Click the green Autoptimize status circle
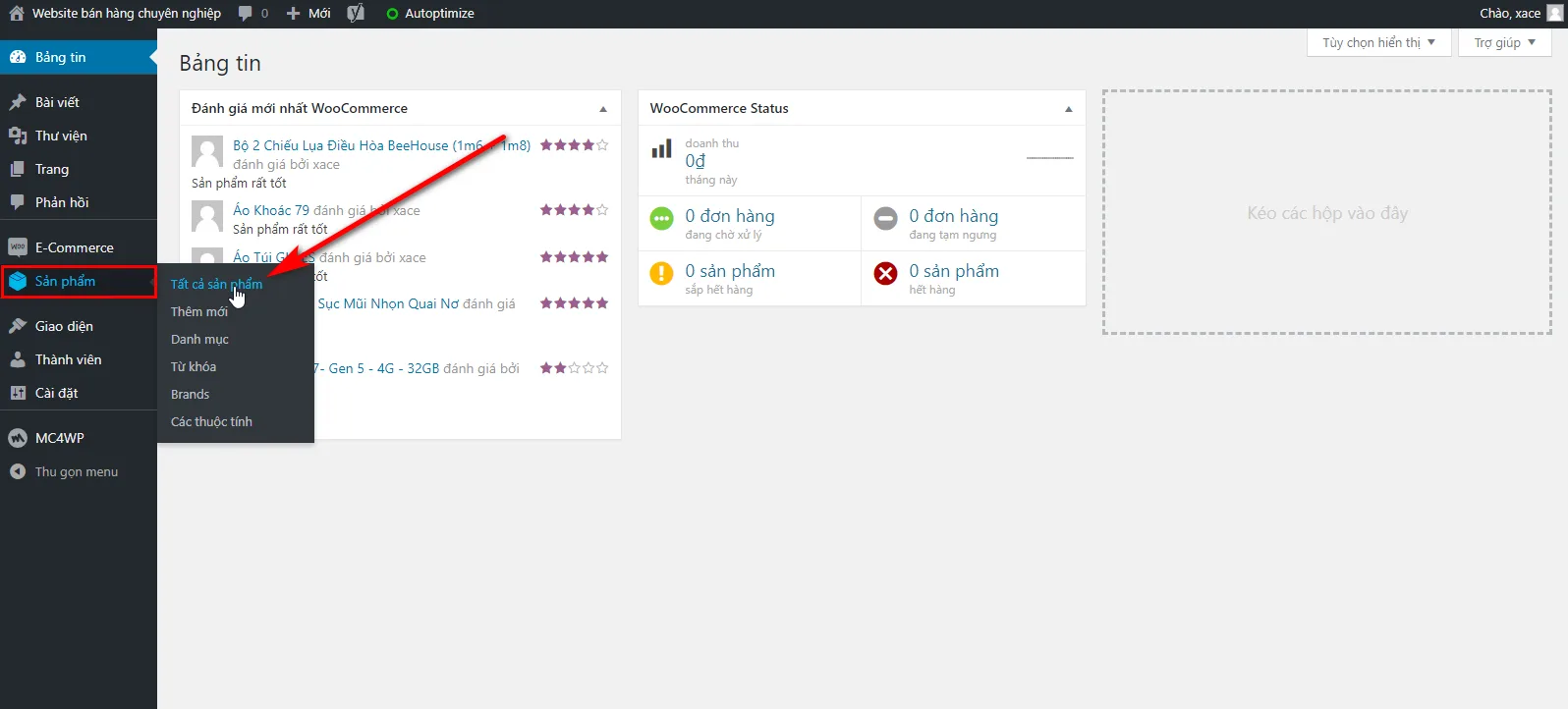This screenshot has height=709, width=1568. [393, 14]
